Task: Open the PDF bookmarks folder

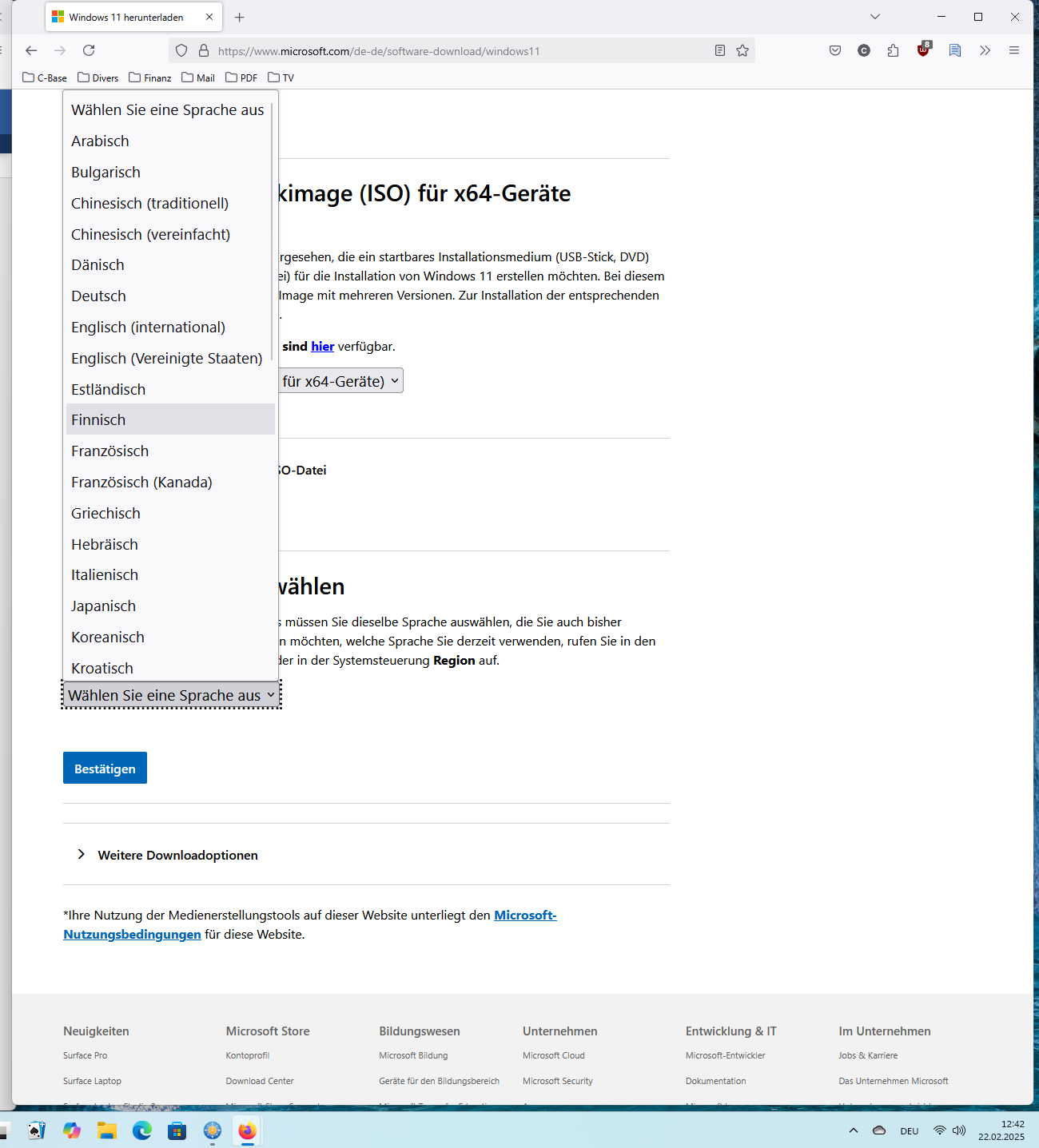Action: (241, 77)
